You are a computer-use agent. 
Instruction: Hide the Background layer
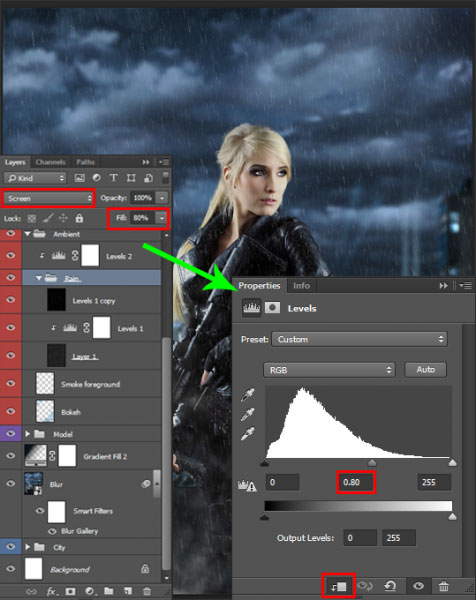(x=11, y=569)
